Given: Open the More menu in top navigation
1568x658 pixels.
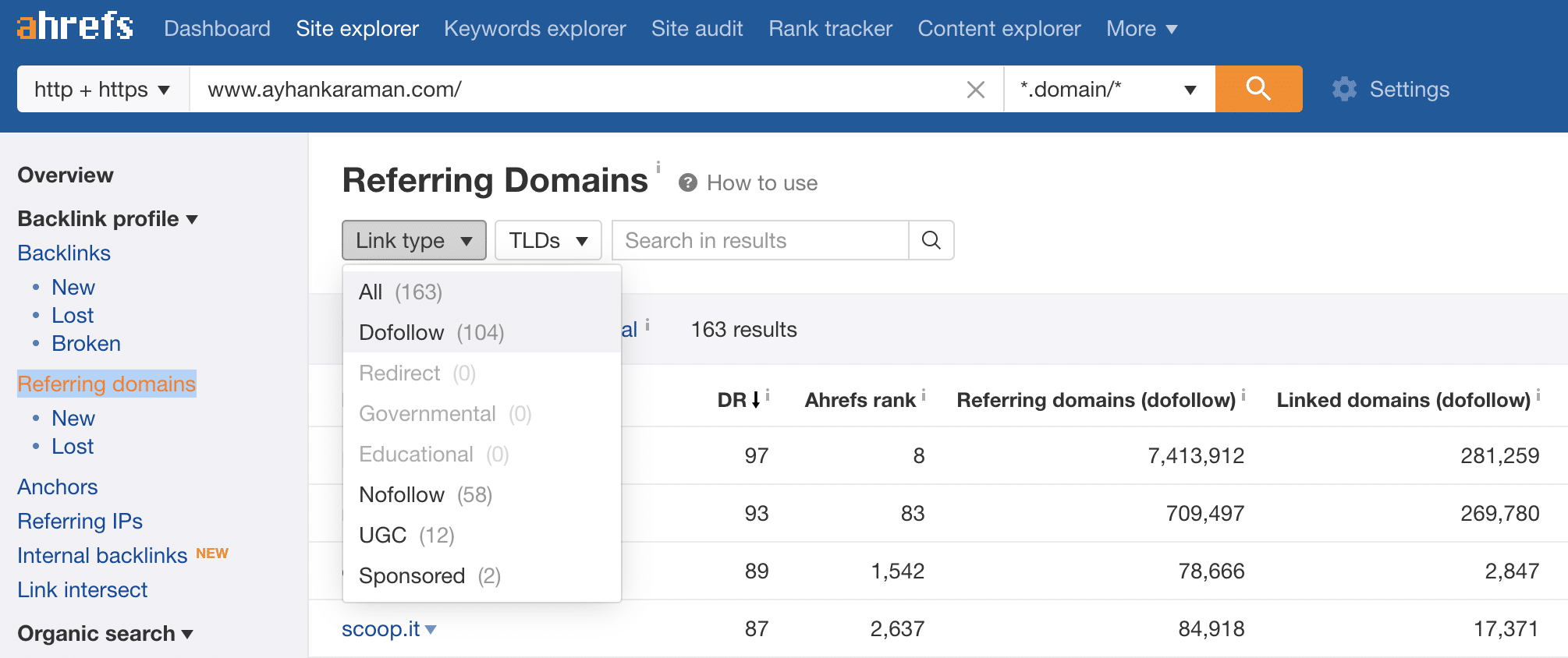Looking at the screenshot, I should [1141, 29].
